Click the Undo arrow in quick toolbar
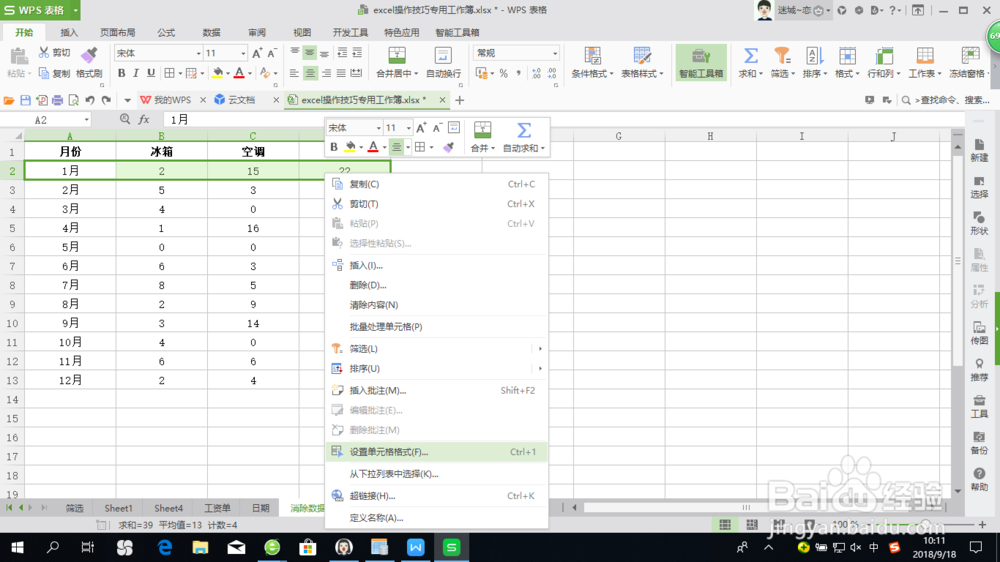This screenshot has width=1000, height=562. point(90,100)
